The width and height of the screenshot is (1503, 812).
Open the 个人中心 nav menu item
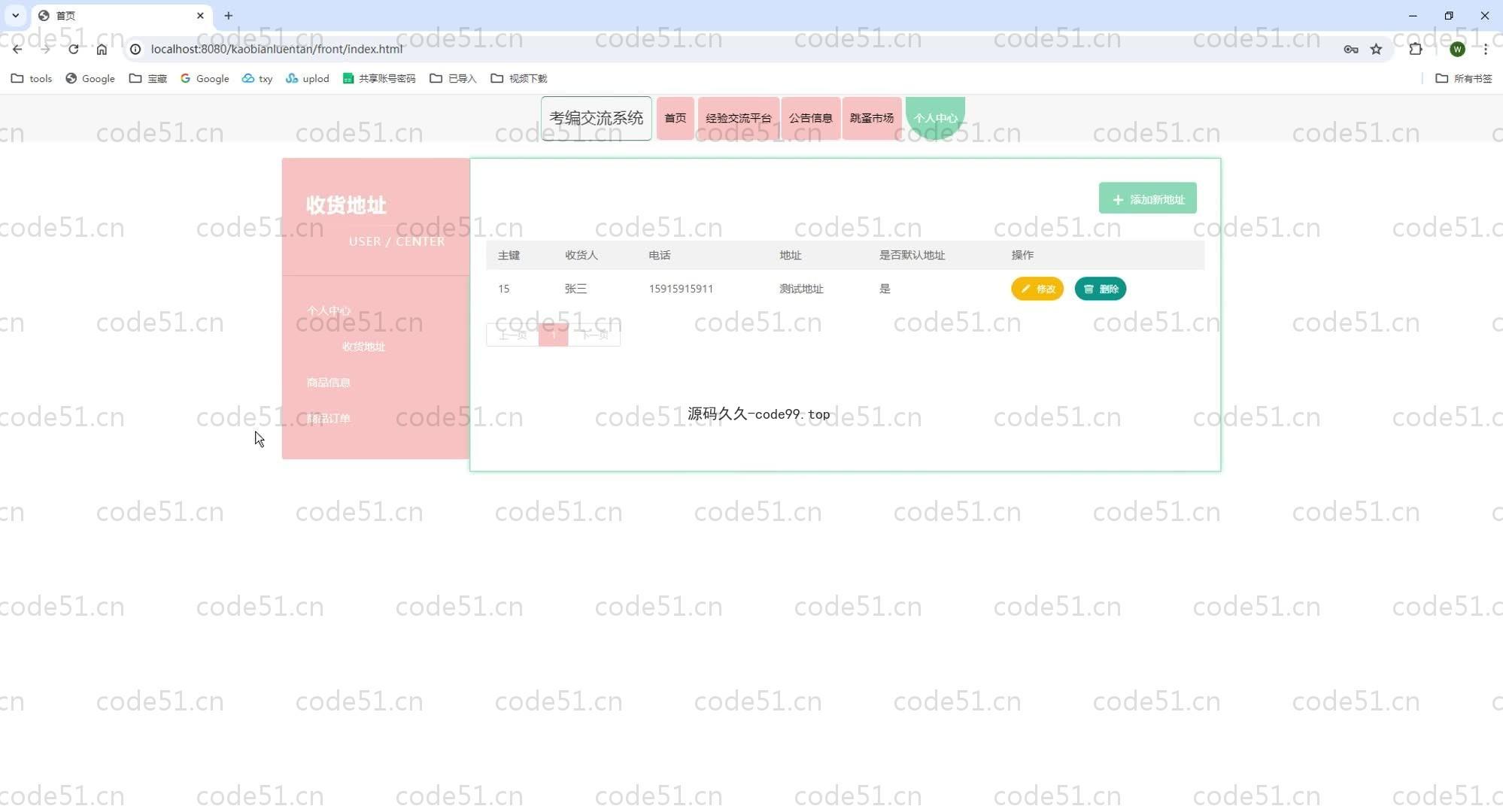point(935,118)
